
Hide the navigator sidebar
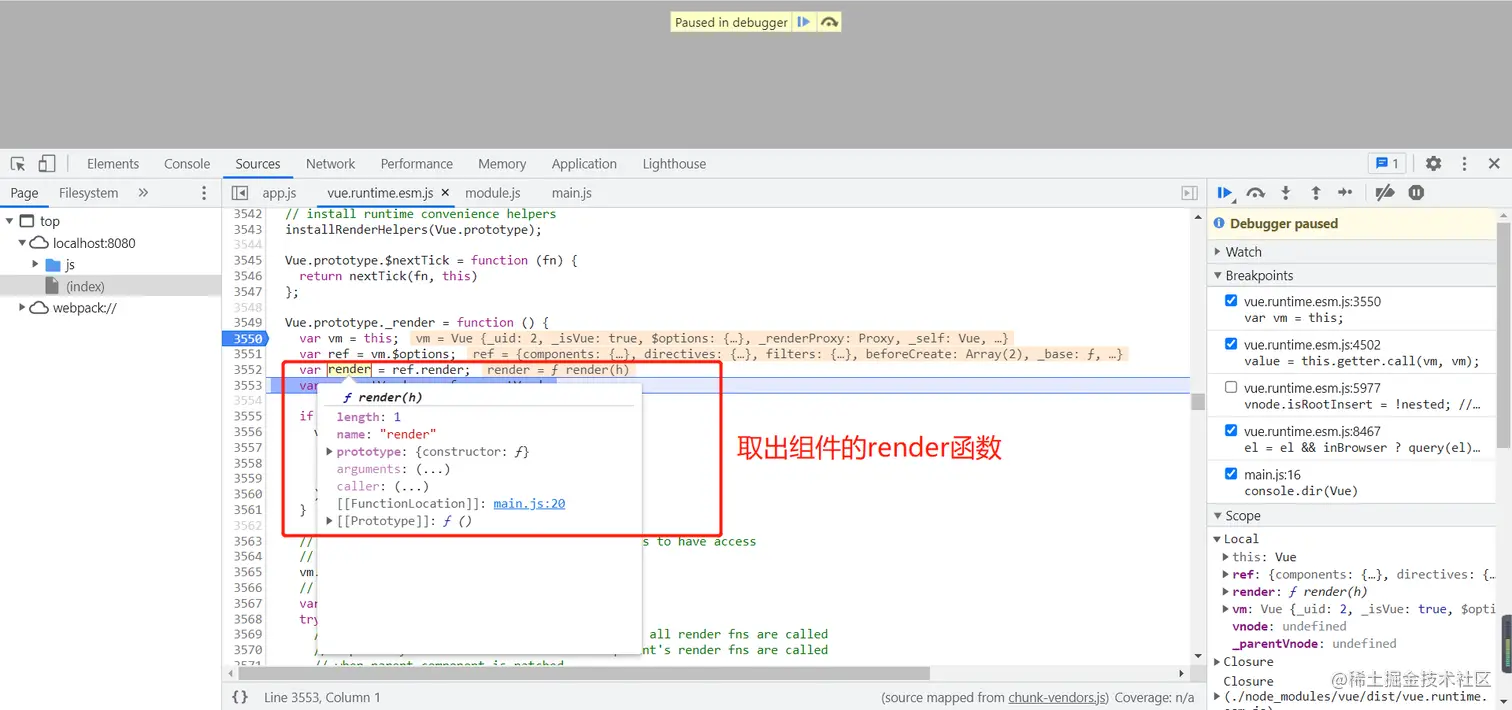click(240, 193)
